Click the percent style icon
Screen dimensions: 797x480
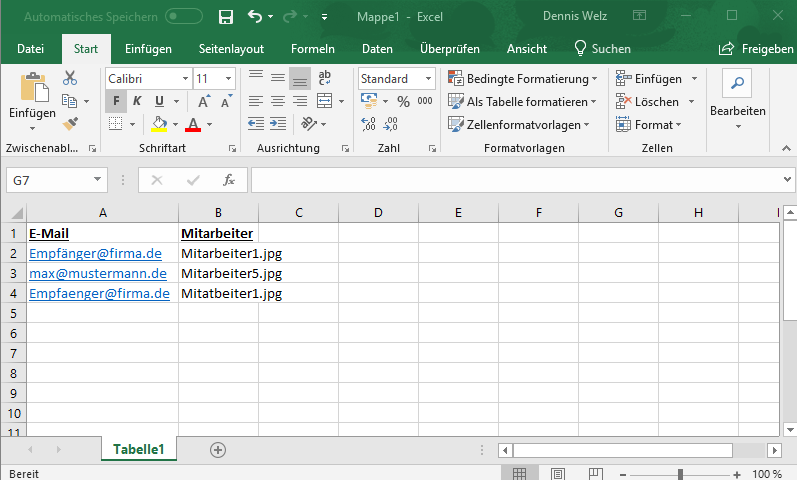tap(403, 101)
